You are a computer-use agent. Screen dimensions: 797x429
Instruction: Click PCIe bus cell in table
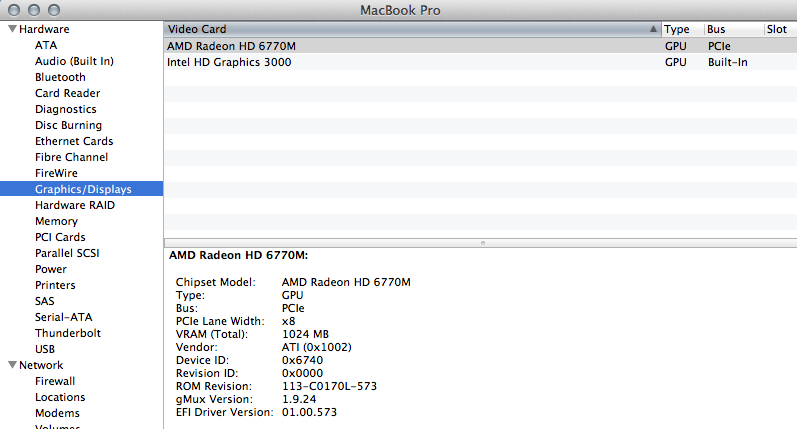719,46
